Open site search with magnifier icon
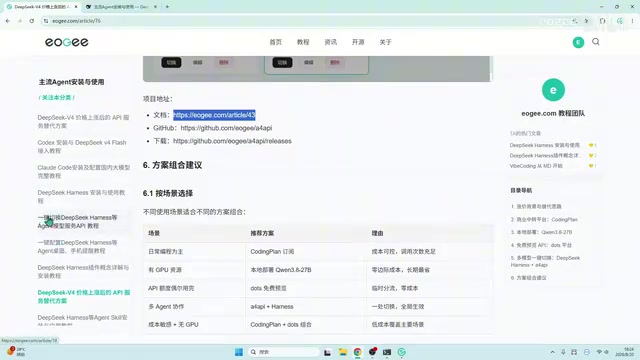 coord(596,42)
